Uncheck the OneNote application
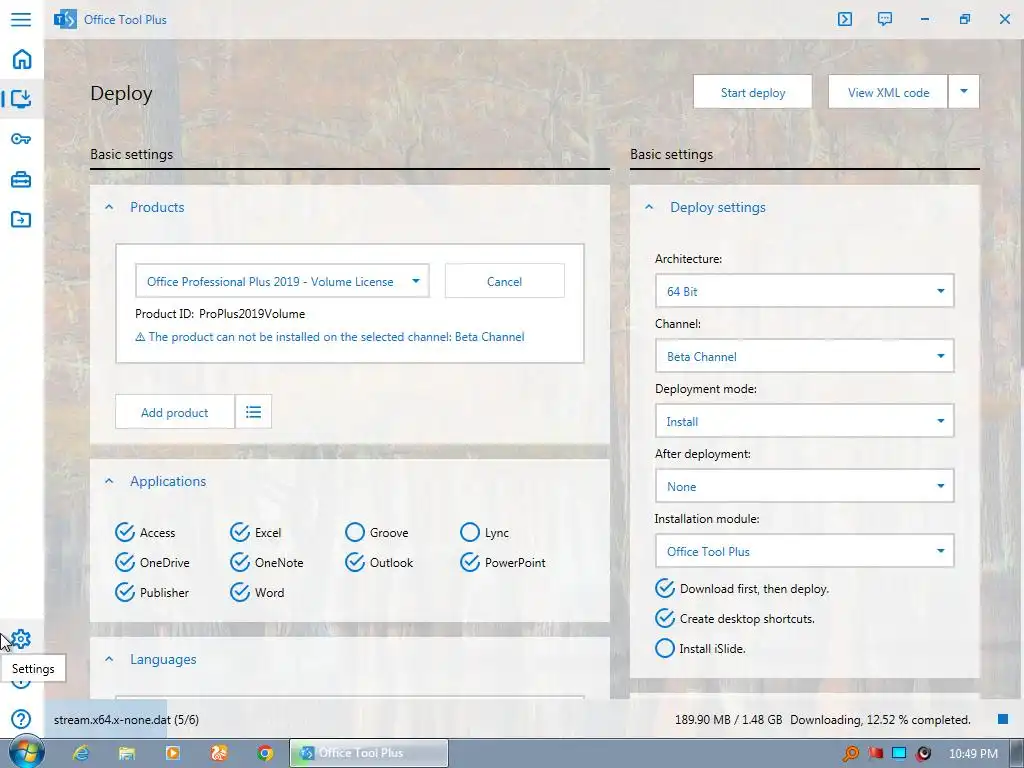Screen dimensions: 1024x768 (240, 562)
